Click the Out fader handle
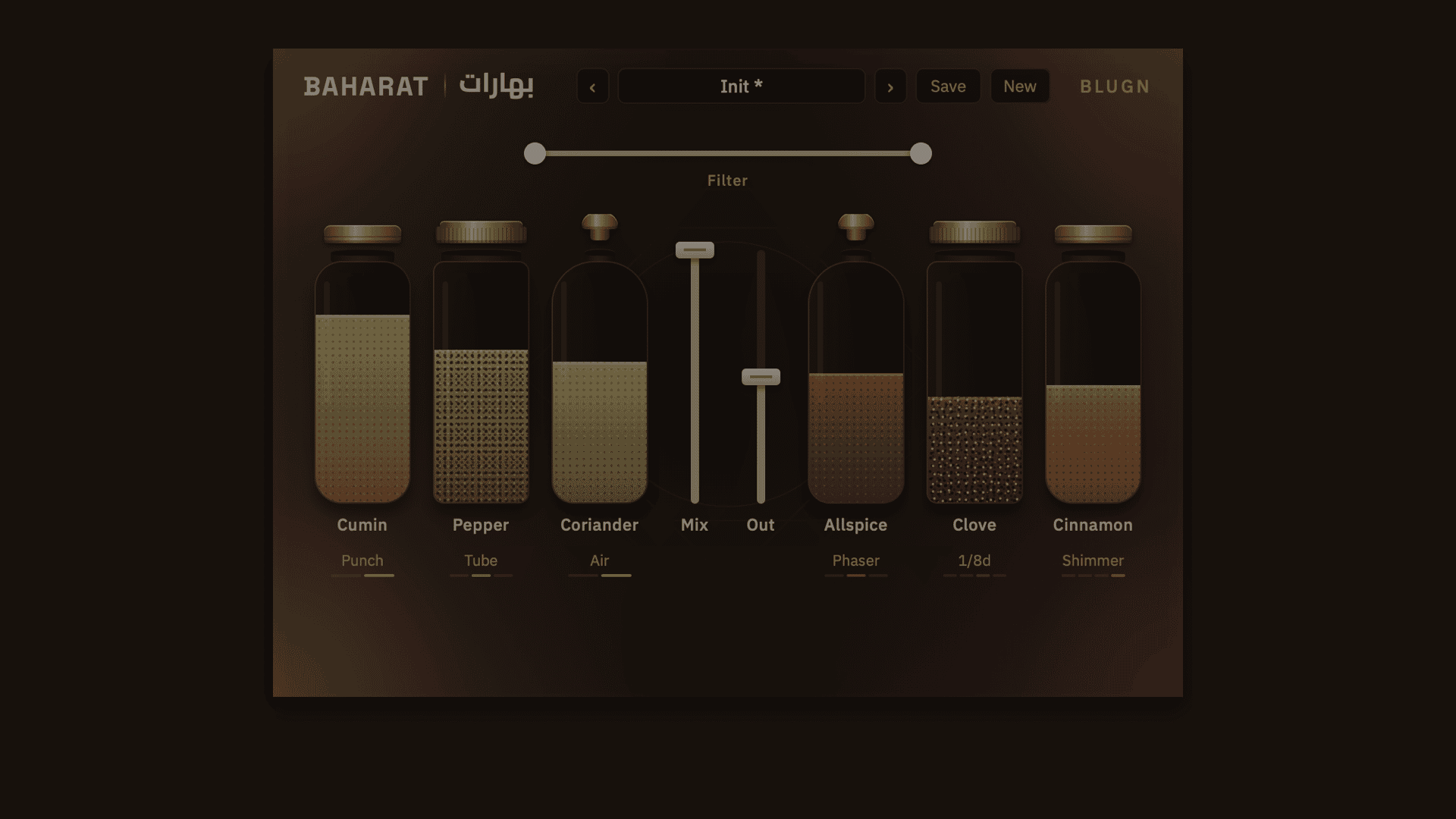Viewport: 1456px width, 819px height. coord(761,377)
